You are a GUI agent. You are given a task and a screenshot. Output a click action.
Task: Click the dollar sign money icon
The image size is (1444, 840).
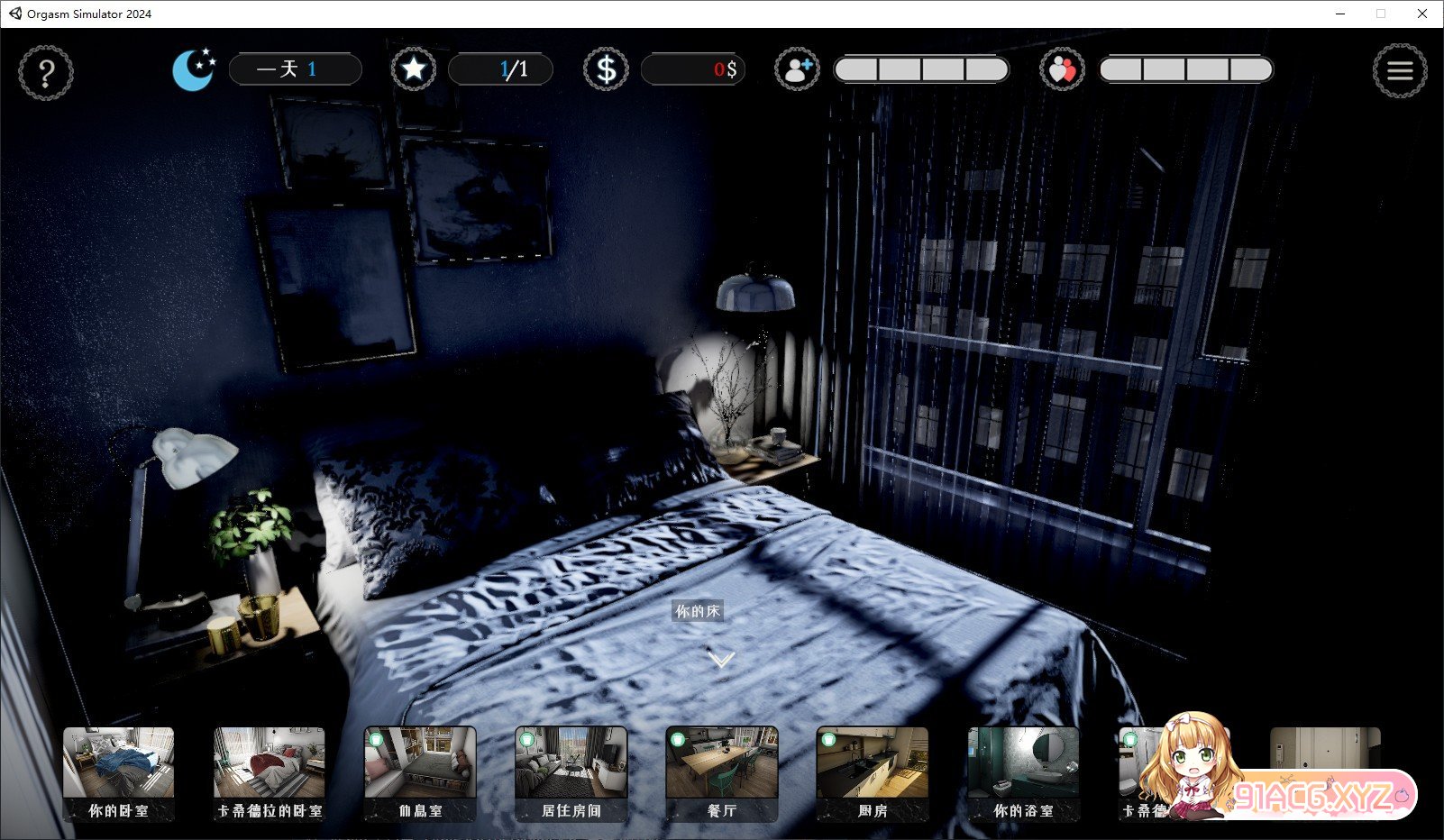pyautogui.click(x=606, y=69)
